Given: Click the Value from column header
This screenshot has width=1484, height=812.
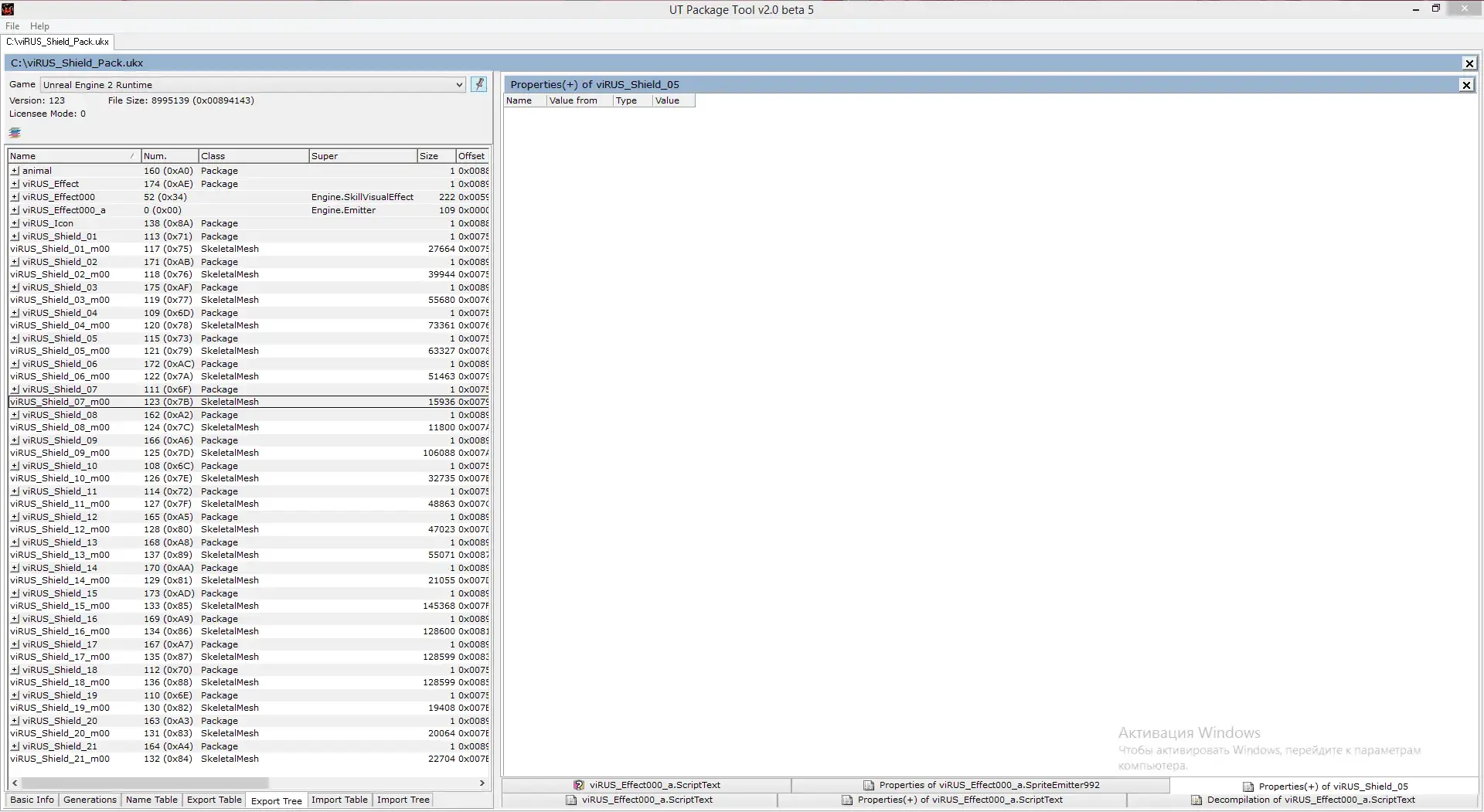Looking at the screenshot, I should point(579,100).
